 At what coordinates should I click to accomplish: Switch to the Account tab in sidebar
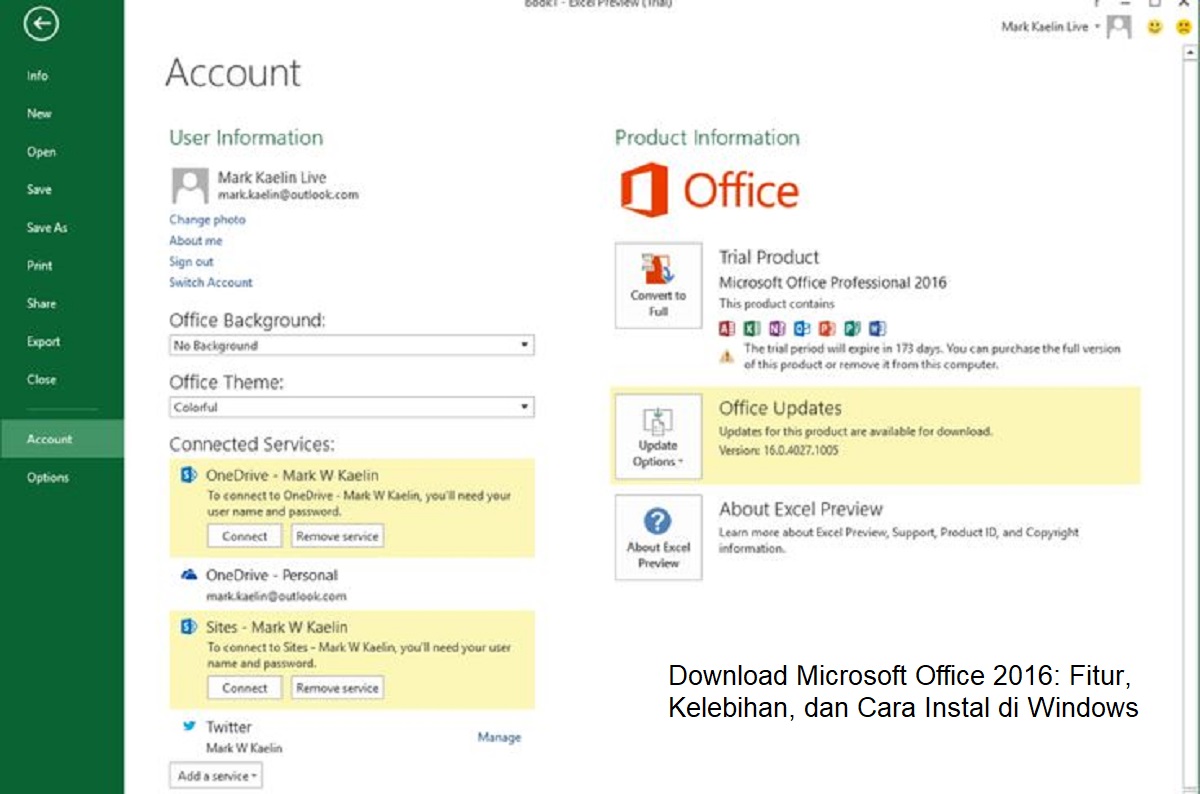click(x=52, y=438)
